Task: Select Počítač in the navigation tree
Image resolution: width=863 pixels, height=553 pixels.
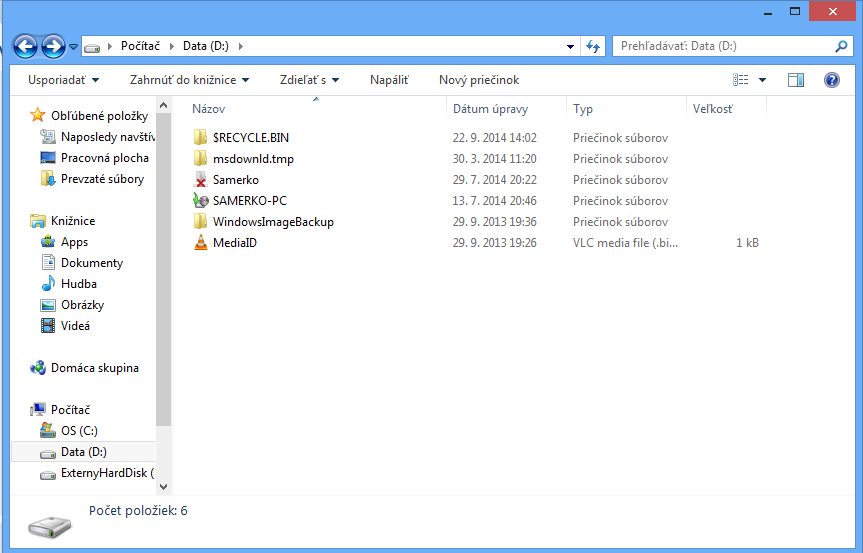Action: click(x=70, y=410)
